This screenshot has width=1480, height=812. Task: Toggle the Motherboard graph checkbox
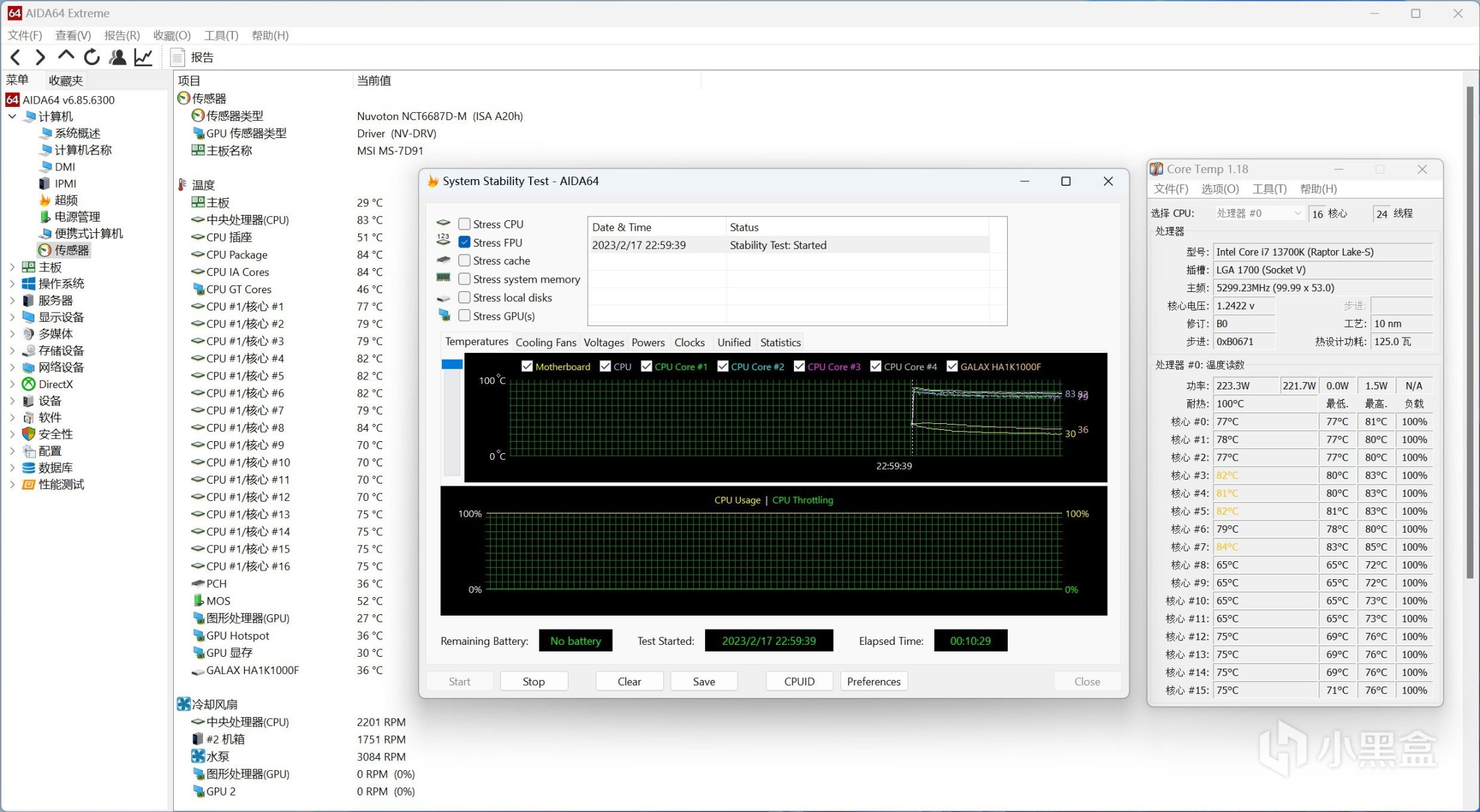click(x=527, y=366)
